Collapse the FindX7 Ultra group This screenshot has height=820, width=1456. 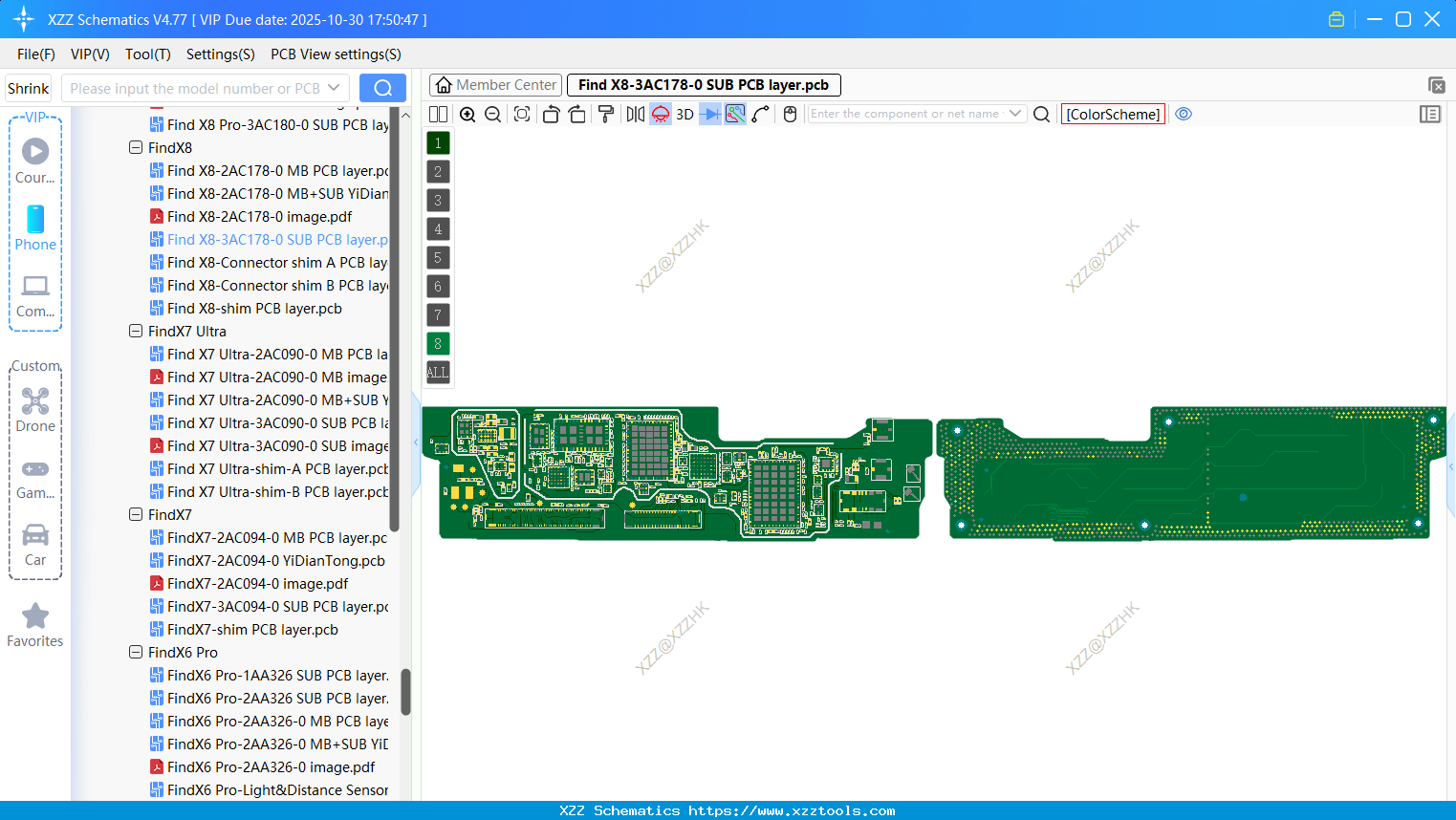(136, 331)
